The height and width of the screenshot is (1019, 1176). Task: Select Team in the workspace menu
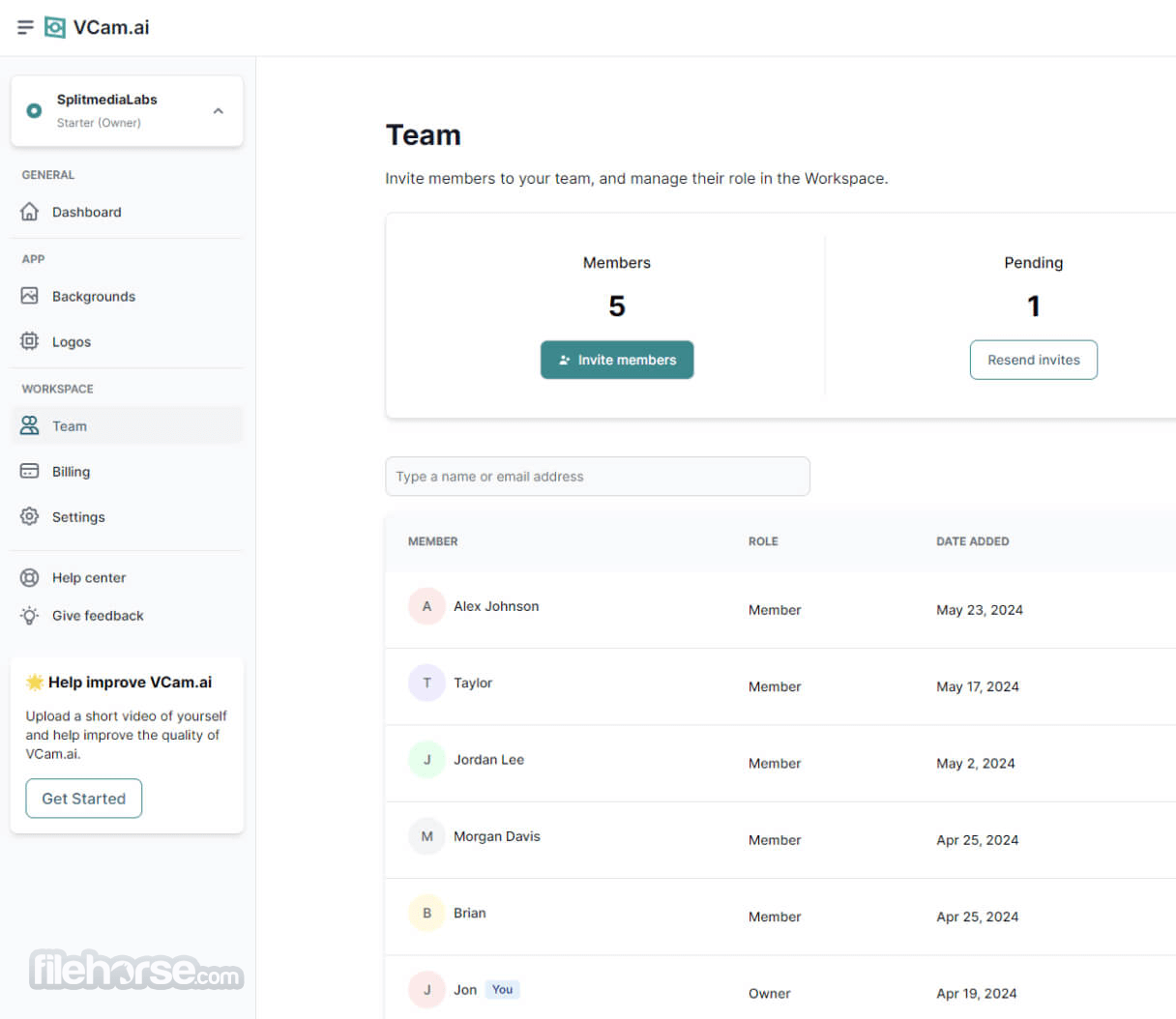tap(127, 425)
